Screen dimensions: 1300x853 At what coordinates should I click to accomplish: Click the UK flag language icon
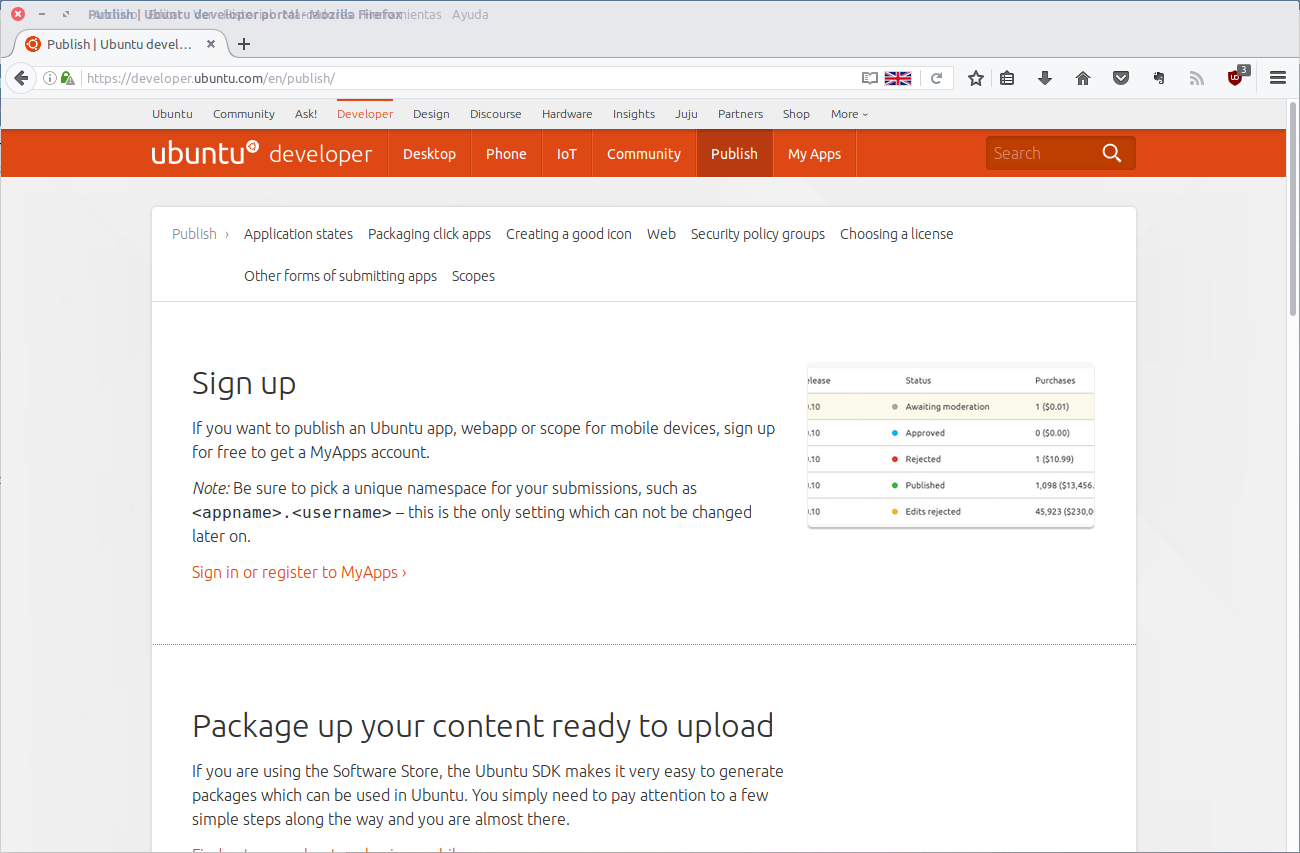pyautogui.click(x=898, y=78)
